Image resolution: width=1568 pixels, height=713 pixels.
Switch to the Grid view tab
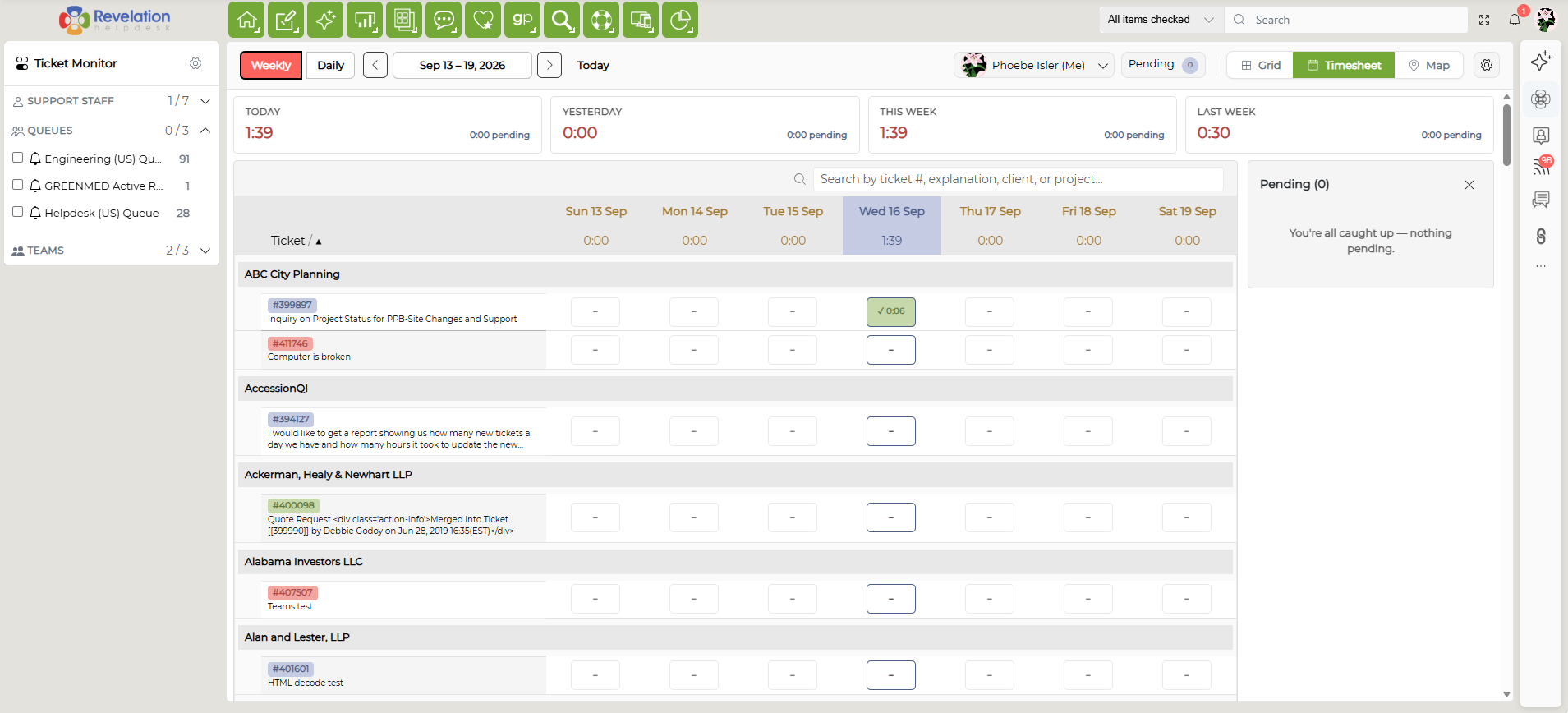pos(1260,65)
